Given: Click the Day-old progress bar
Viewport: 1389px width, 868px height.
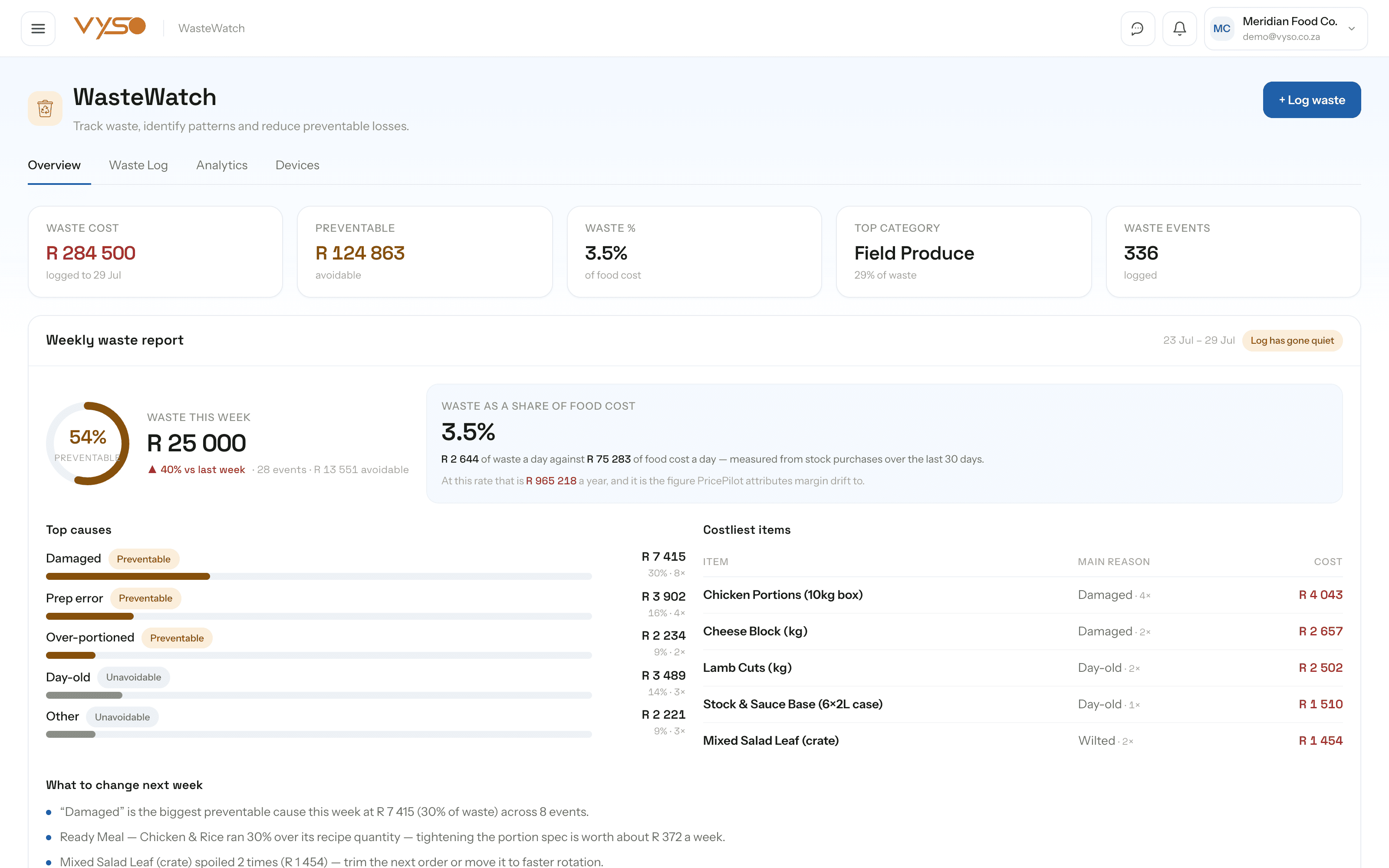Looking at the screenshot, I should coord(319,695).
